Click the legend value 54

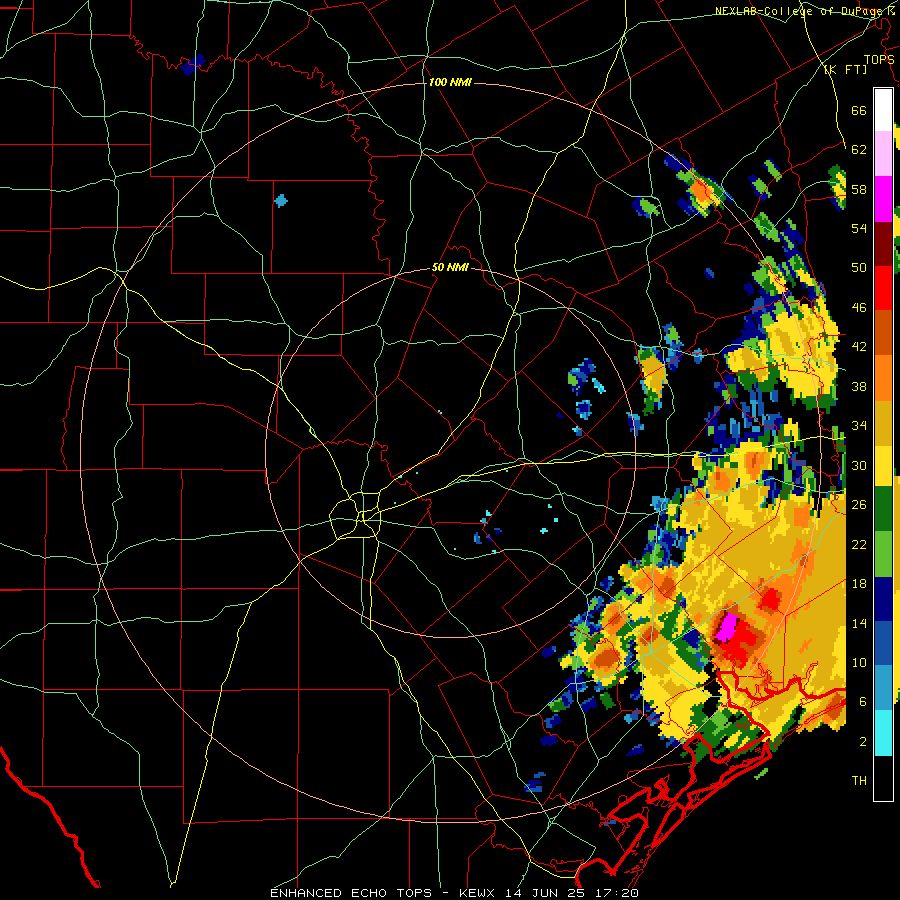tap(859, 228)
